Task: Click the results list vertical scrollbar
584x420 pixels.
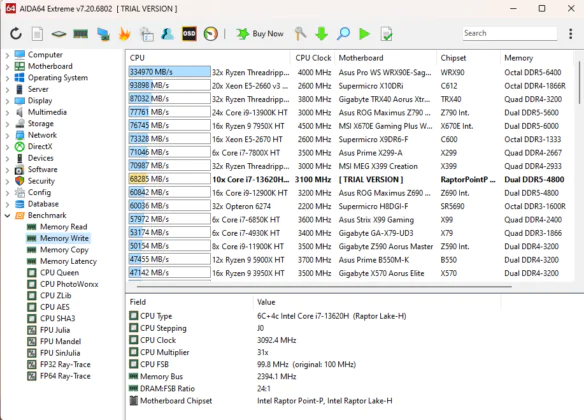Action: click(579, 83)
